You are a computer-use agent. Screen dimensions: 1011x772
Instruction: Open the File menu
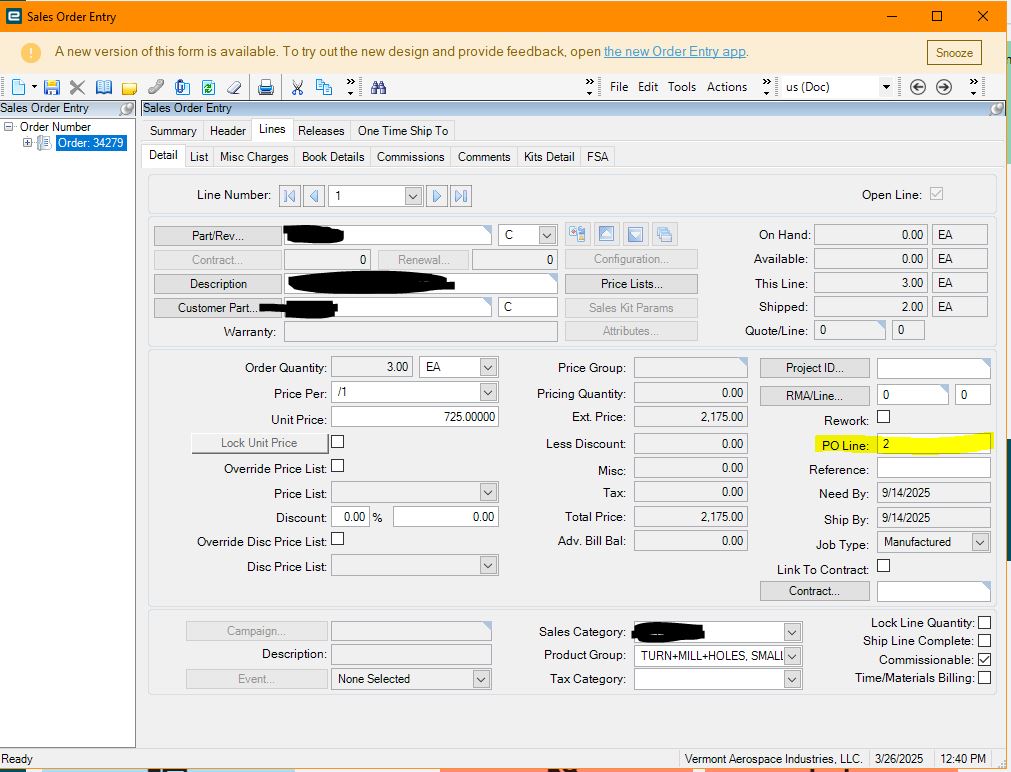(x=619, y=86)
